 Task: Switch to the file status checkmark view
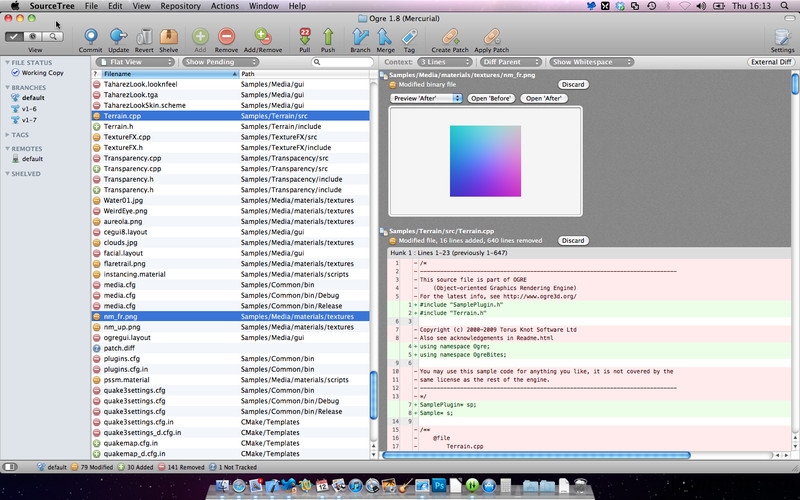[14, 36]
